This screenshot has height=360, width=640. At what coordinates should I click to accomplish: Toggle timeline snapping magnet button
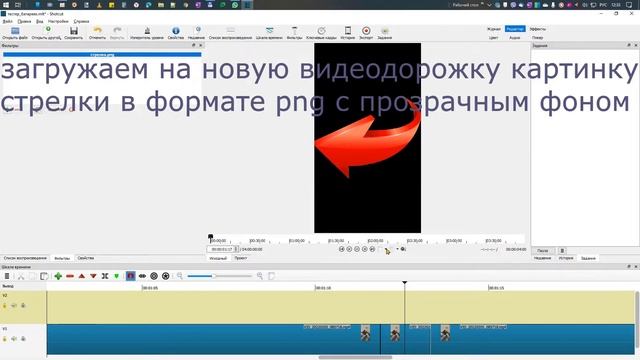[x=131, y=276]
